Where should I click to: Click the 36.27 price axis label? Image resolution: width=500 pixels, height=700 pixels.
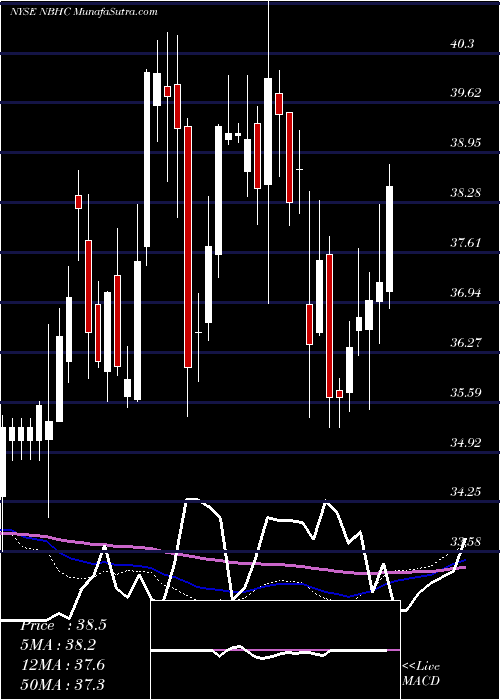[x=466, y=343]
